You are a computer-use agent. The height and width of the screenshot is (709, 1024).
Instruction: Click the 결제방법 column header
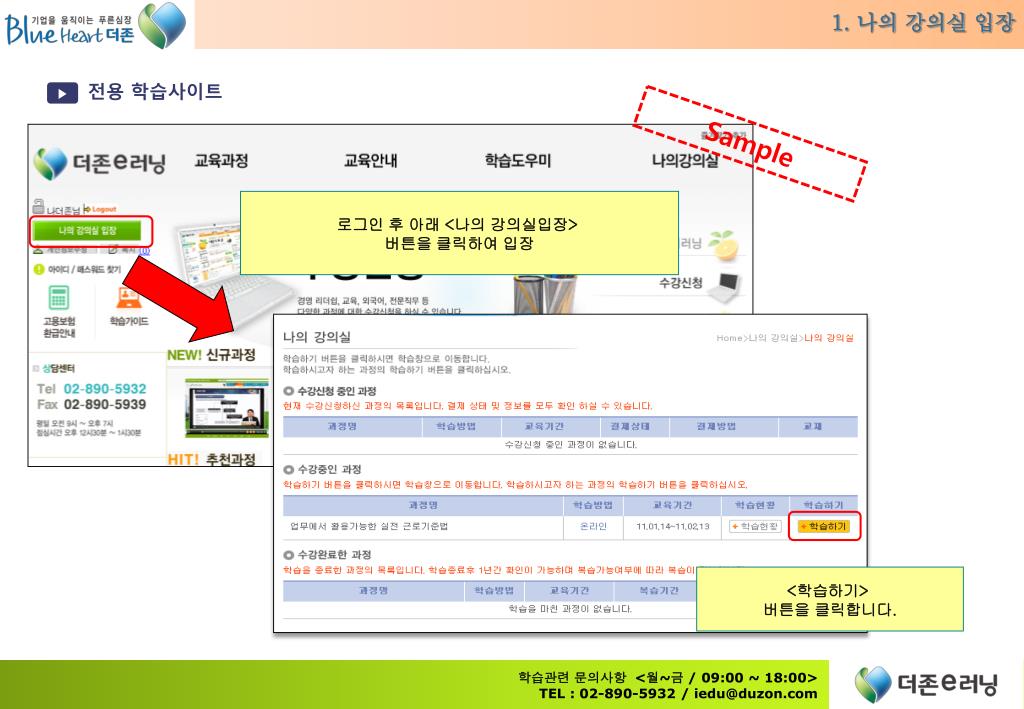(716, 426)
